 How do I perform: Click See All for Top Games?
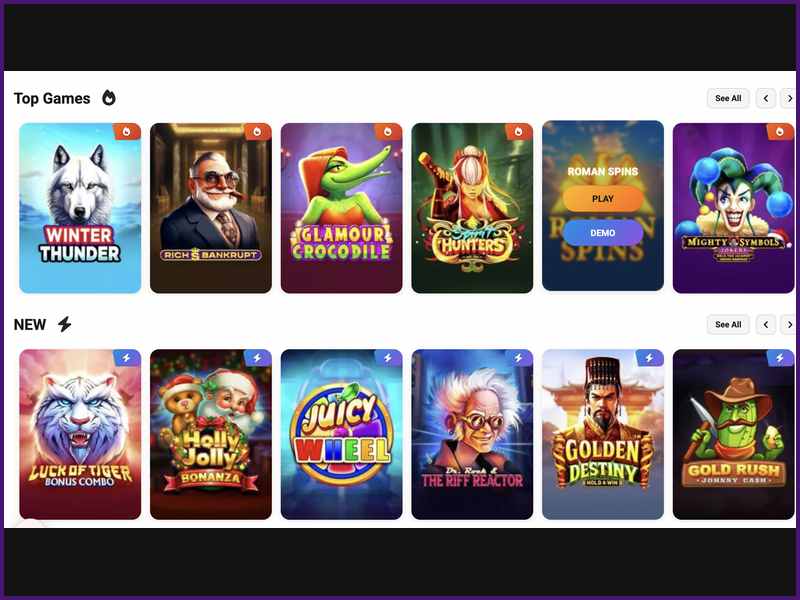(728, 98)
